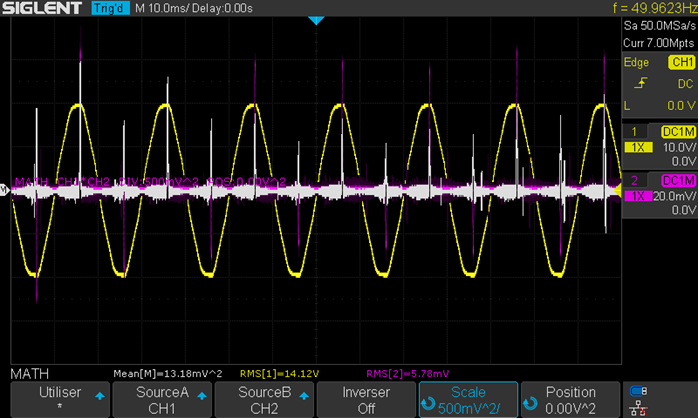The width and height of the screenshot is (699, 419).
Task: Click the USB device status icon
Action: tap(638, 391)
